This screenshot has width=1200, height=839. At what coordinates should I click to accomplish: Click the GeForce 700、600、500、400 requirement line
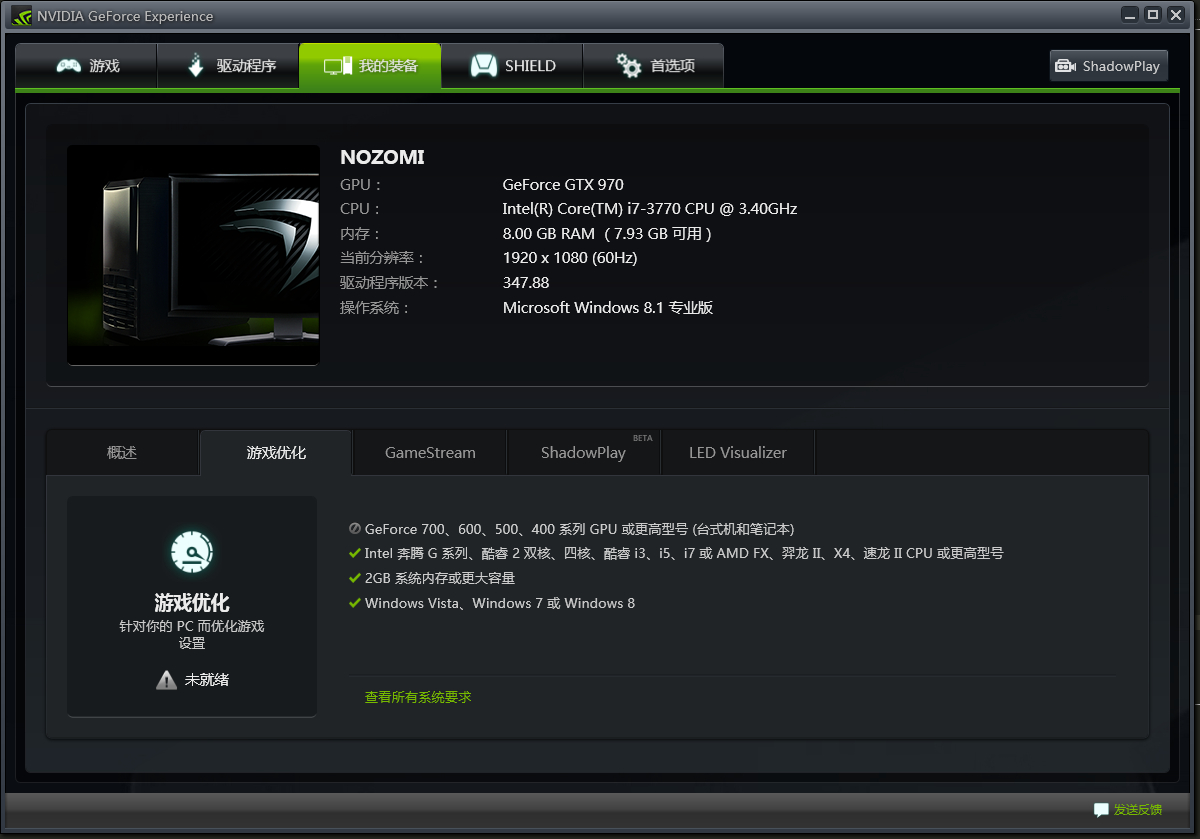click(580, 529)
